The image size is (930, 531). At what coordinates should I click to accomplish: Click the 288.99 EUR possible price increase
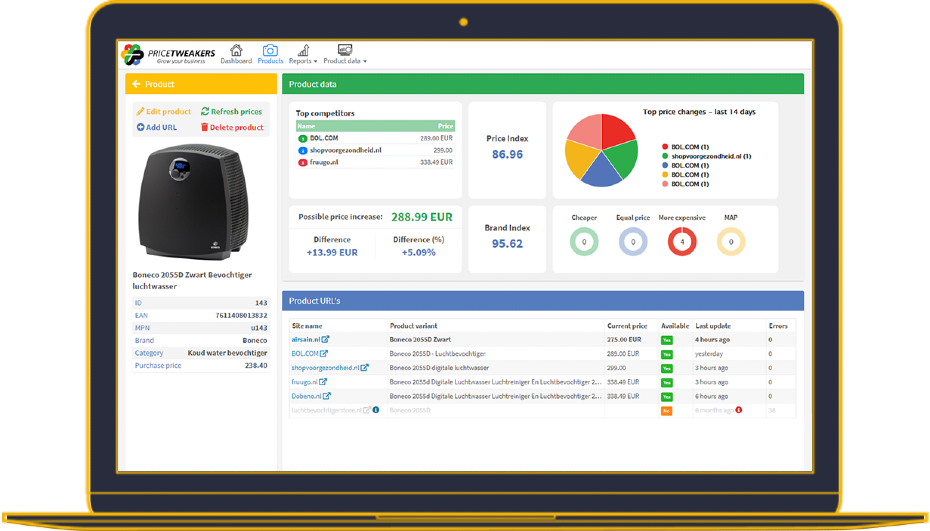[422, 217]
